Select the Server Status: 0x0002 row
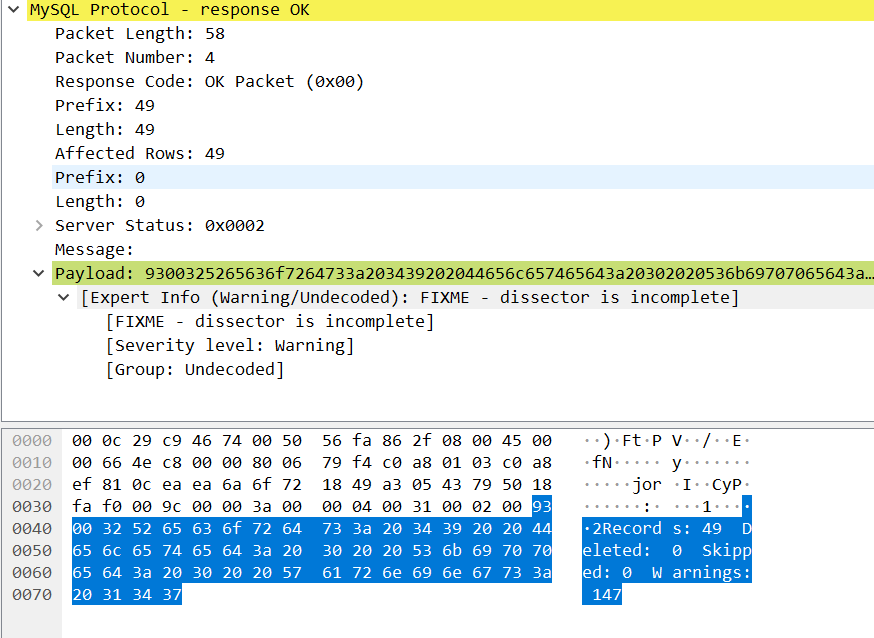This screenshot has height=638, width=874. click(159, 226)
